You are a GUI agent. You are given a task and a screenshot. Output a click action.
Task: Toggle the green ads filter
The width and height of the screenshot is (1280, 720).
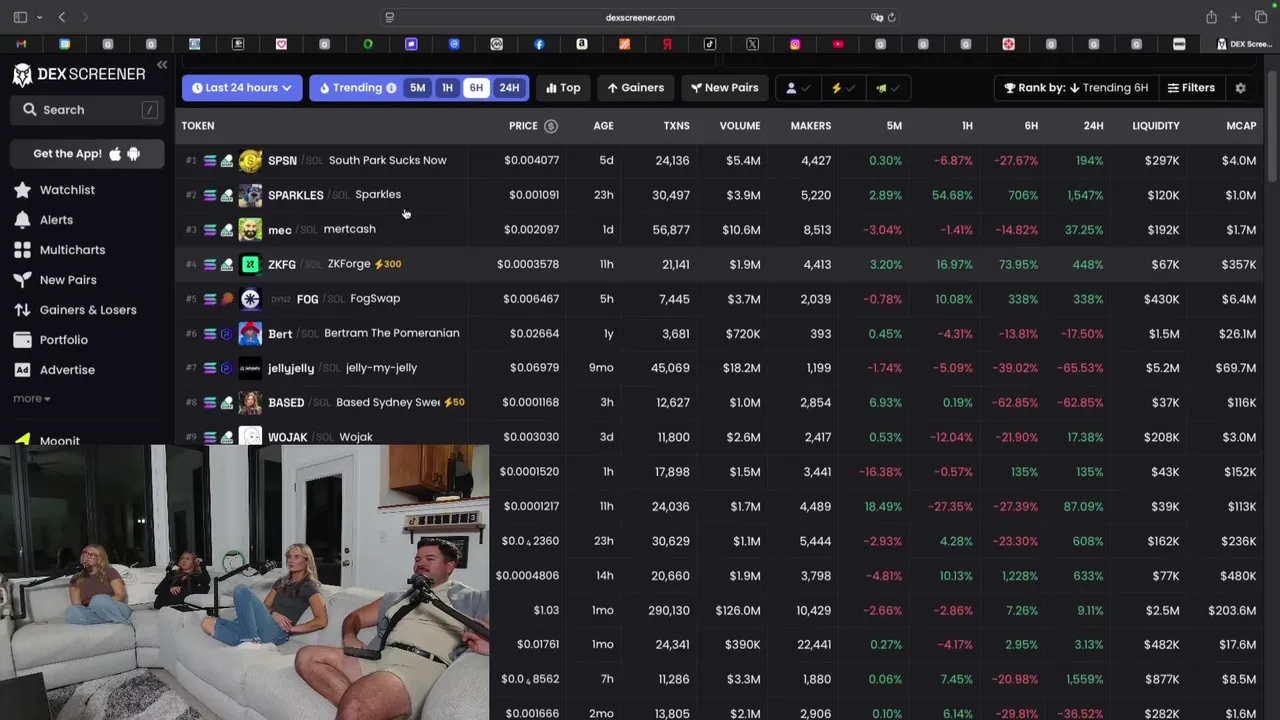887,88
